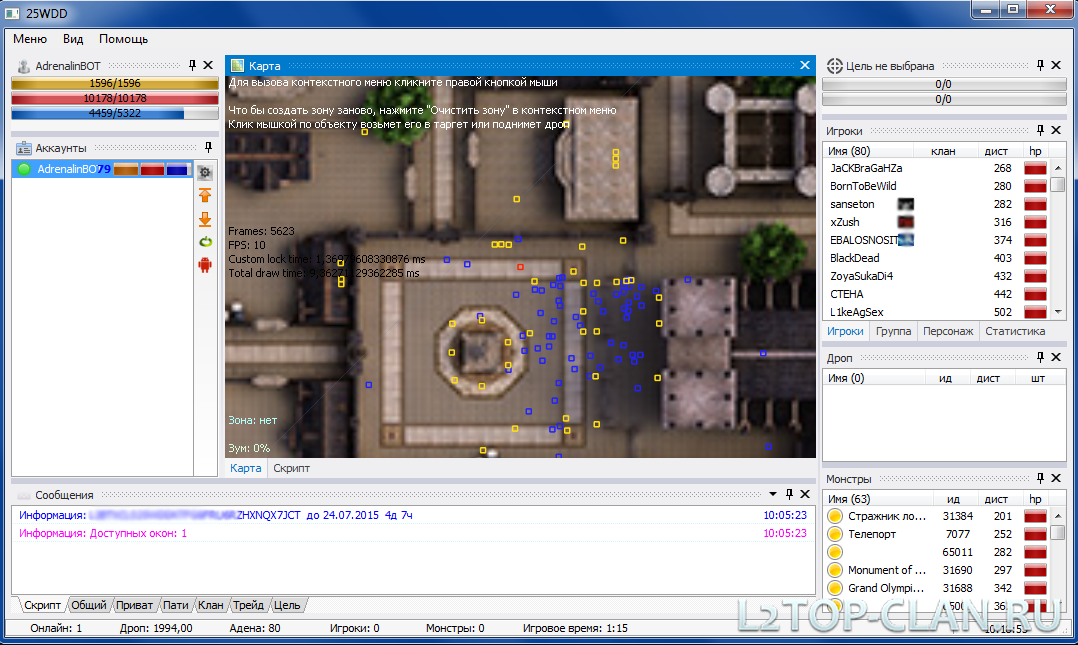
Task: Close the Цель не выбрана target panel
Action: tap(1056, 65)
